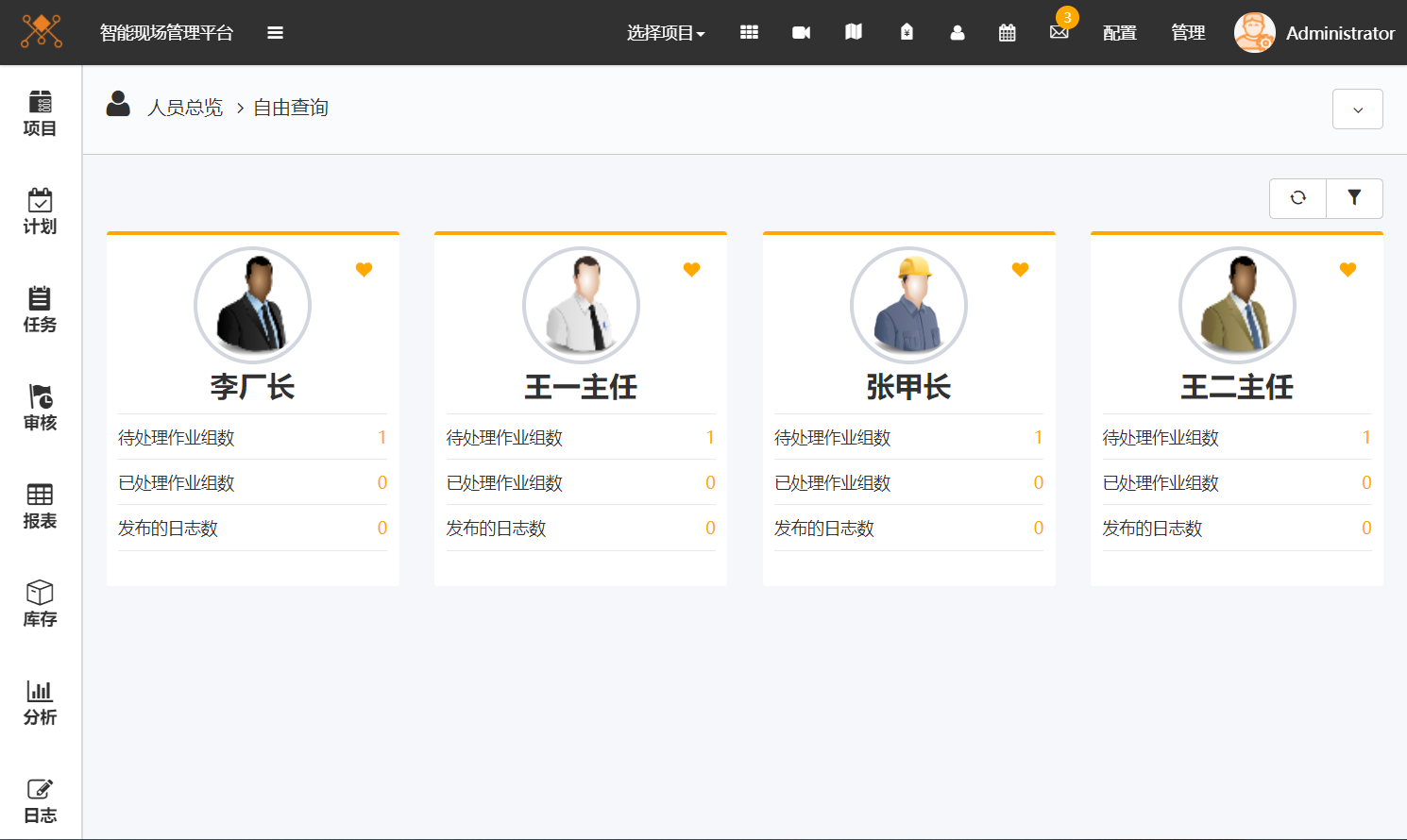
Task: Expand the 选择项目 dropdown
Action: [x=665, y=33]
